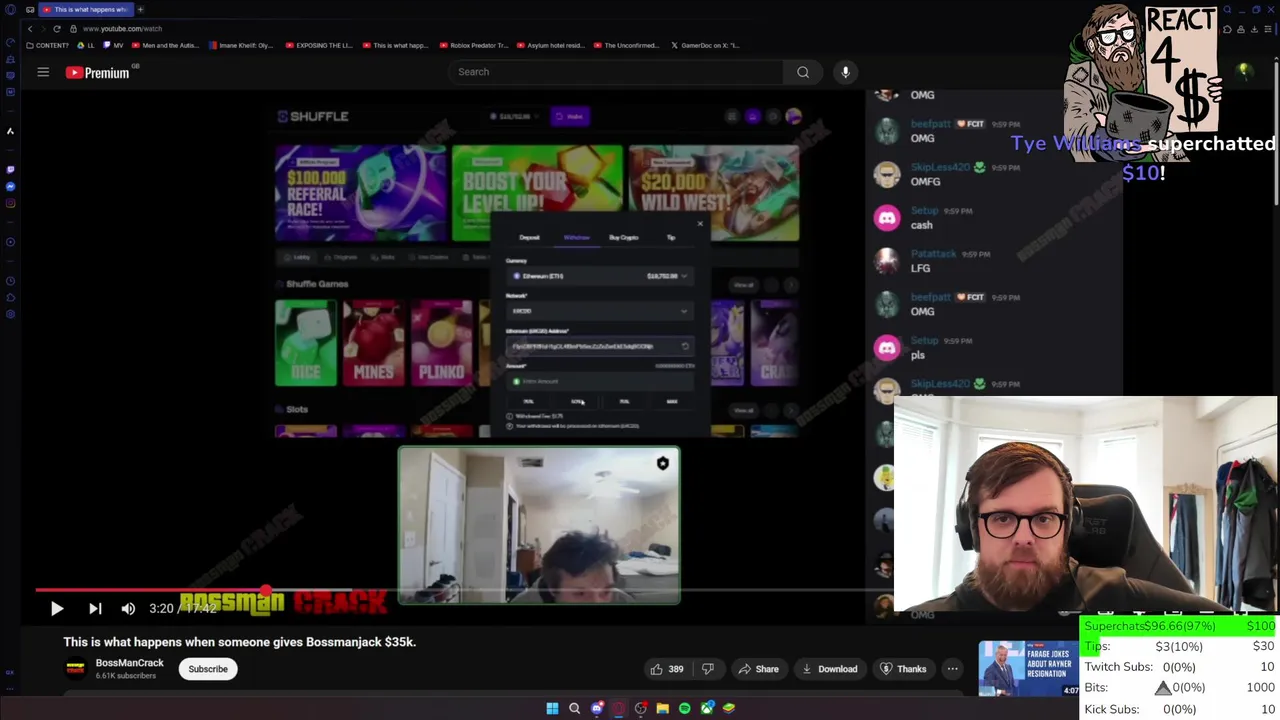Screen dimensions: 1280x720
Task: Open the BossManCrack channel name
Action: [x=129, y=663]
